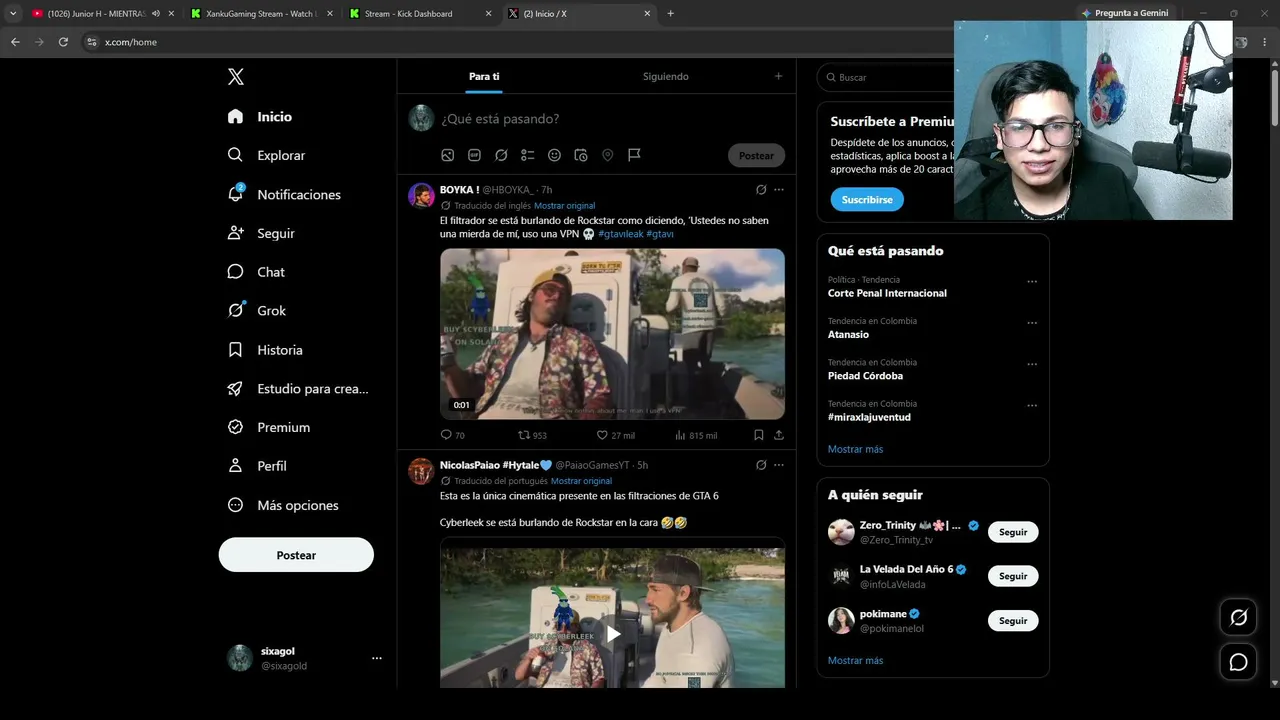
Task: Open Premium from the sidebar
Action: (x=269, y=427)
